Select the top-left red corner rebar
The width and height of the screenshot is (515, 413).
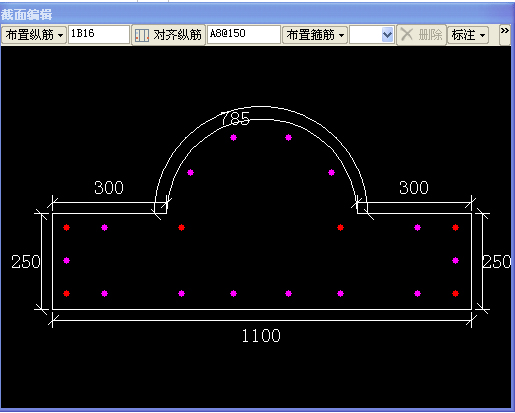66,228
